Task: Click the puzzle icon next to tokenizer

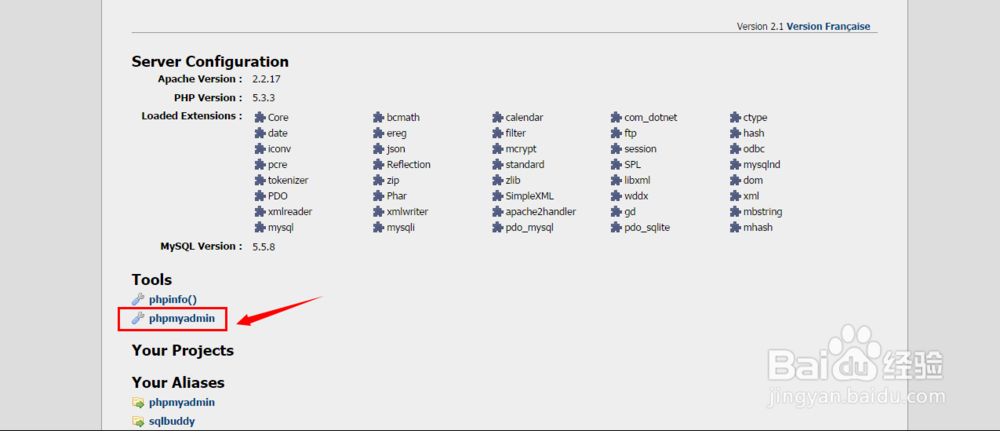Action: pos(260,180)
